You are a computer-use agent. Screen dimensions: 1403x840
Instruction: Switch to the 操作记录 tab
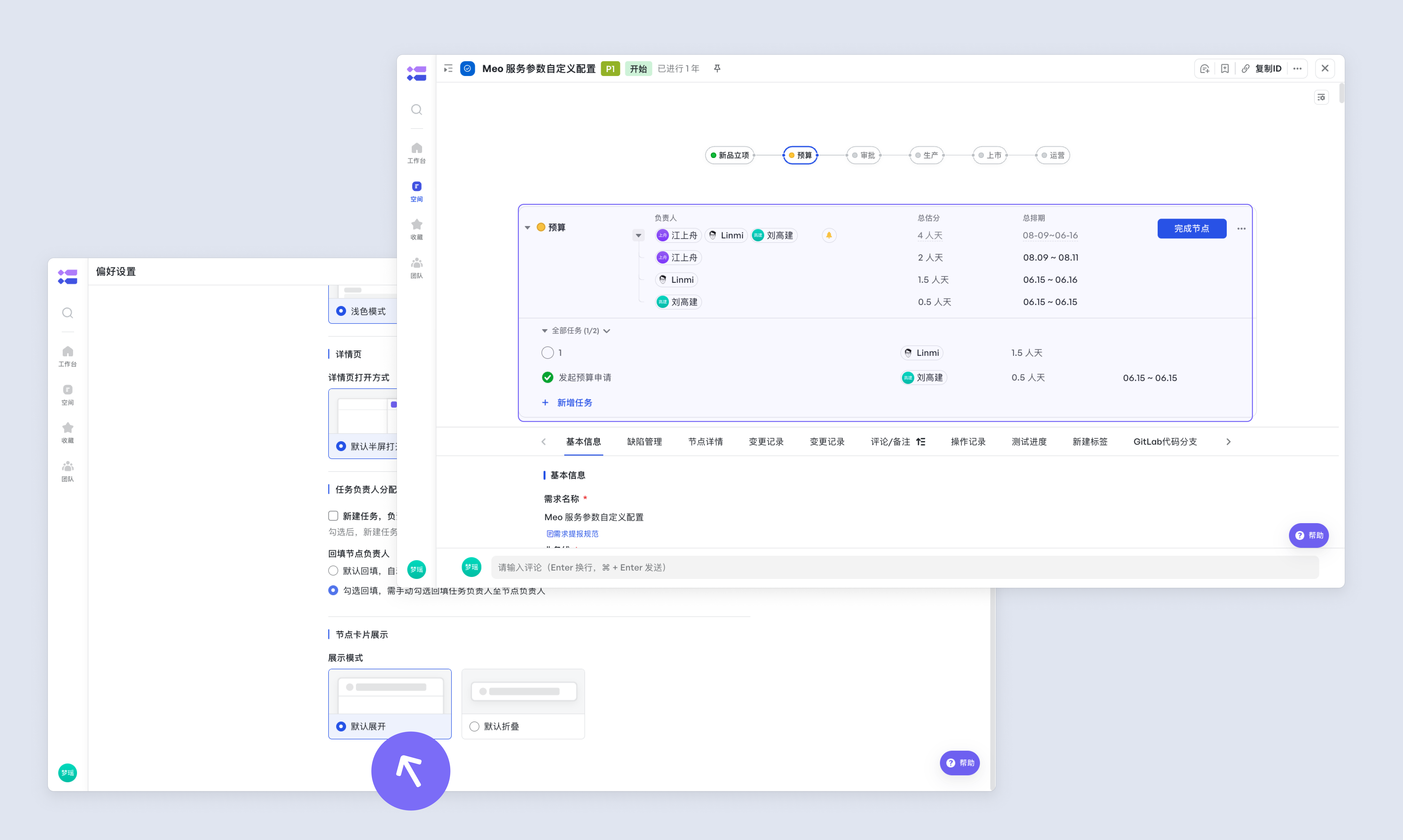[x=968, y=441]
